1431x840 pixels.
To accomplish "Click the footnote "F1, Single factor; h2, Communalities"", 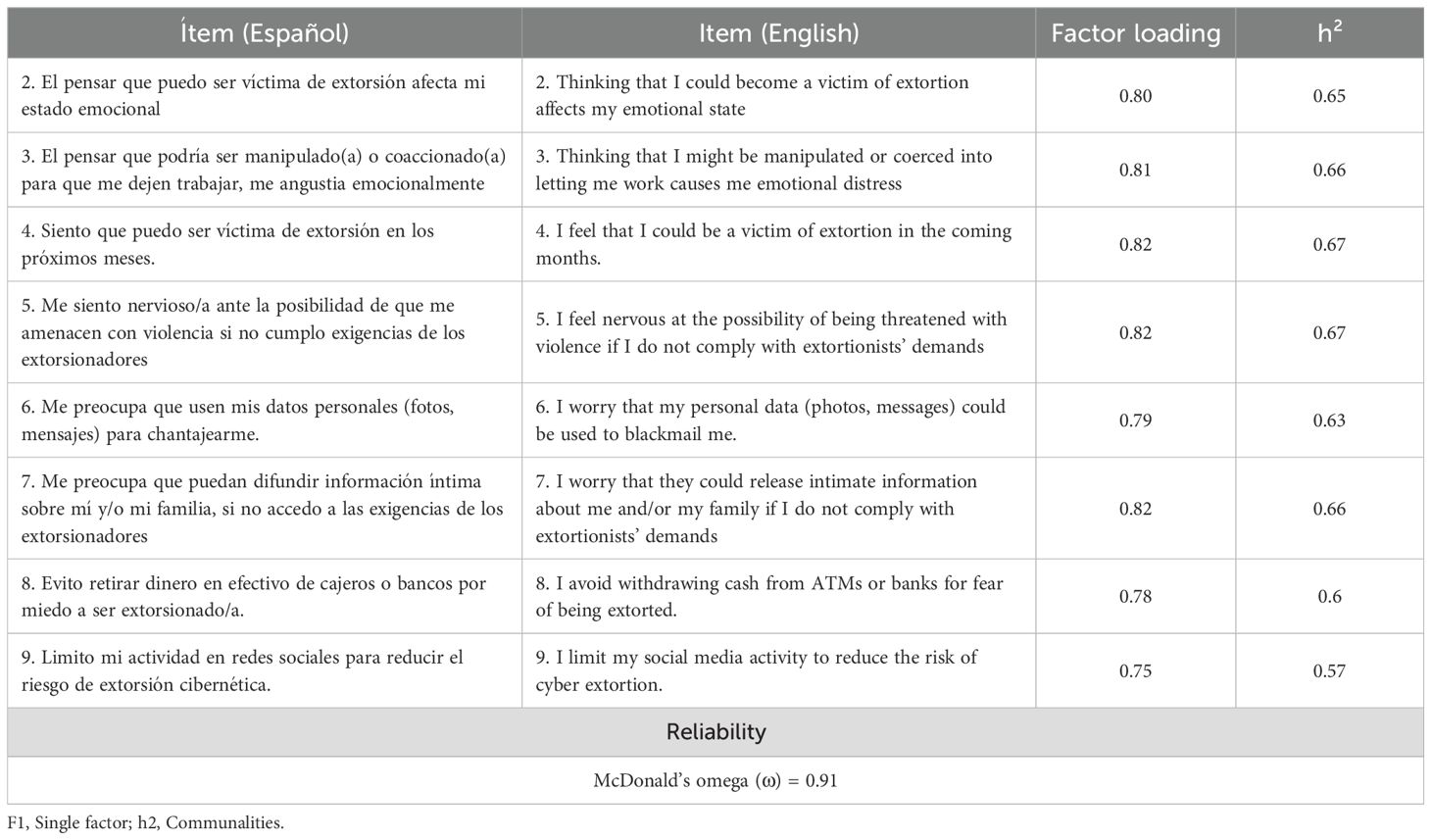I will click(x=145, y=823).
